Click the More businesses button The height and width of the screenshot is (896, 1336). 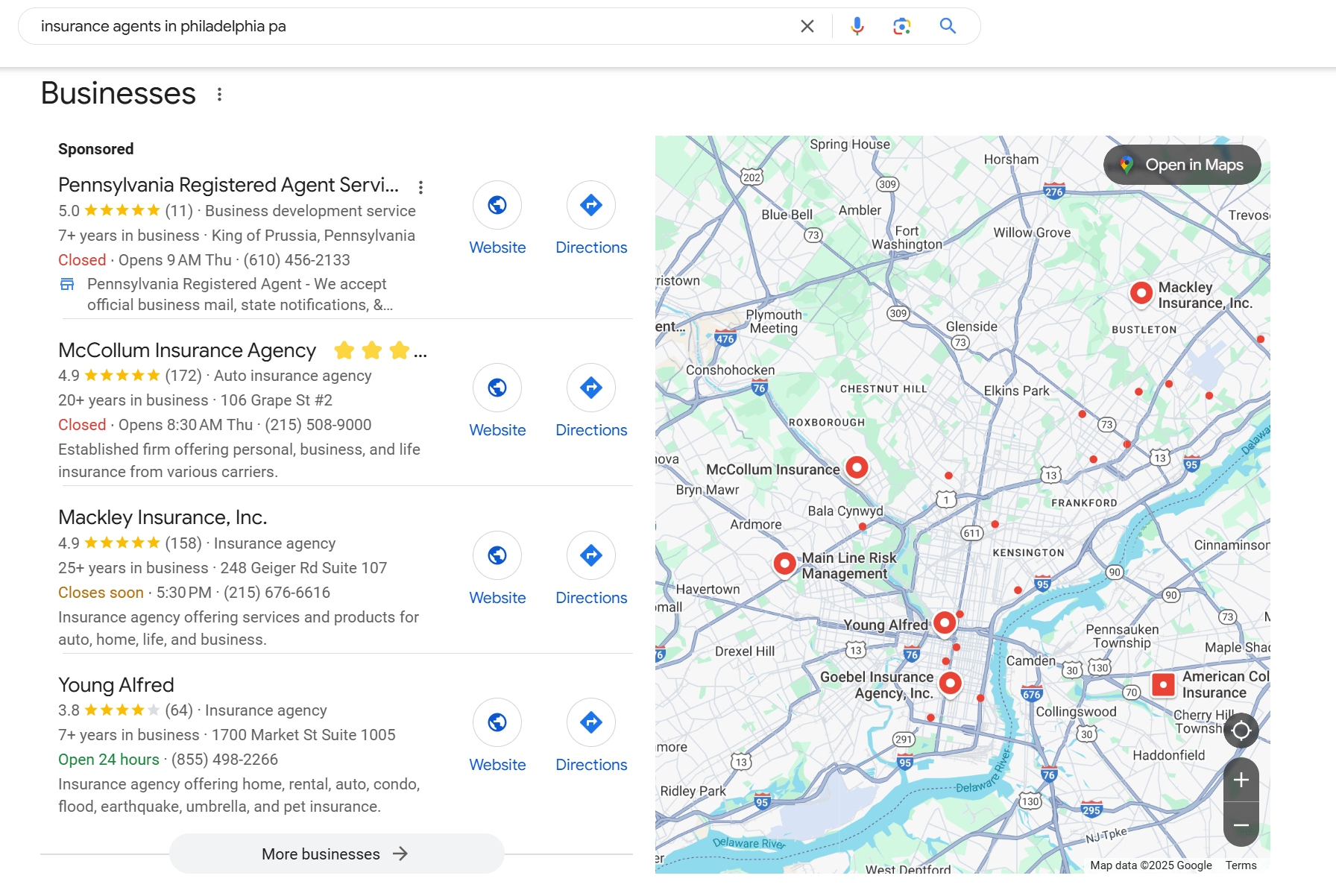point(336,854)
